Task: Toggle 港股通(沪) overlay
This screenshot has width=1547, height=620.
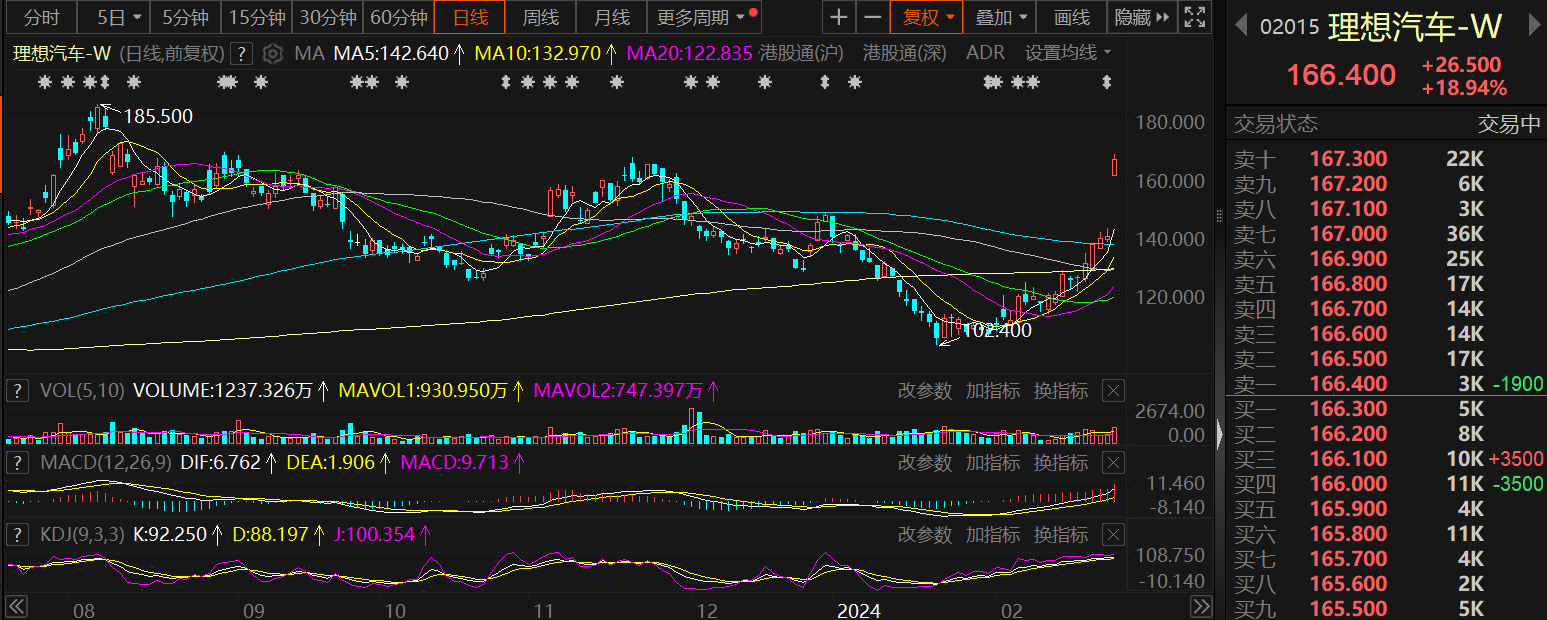Action: point(801,53)
